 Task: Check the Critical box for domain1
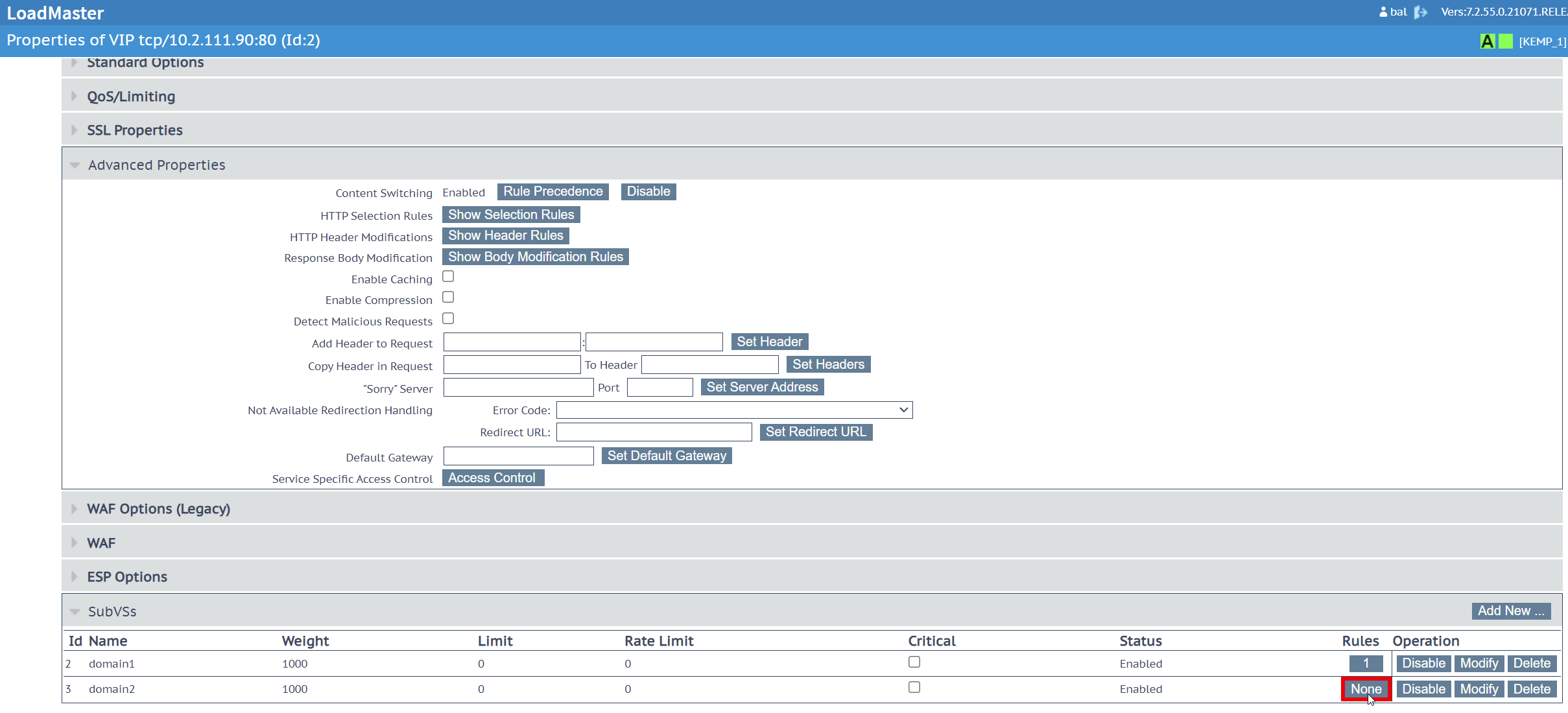click(914, 662)
